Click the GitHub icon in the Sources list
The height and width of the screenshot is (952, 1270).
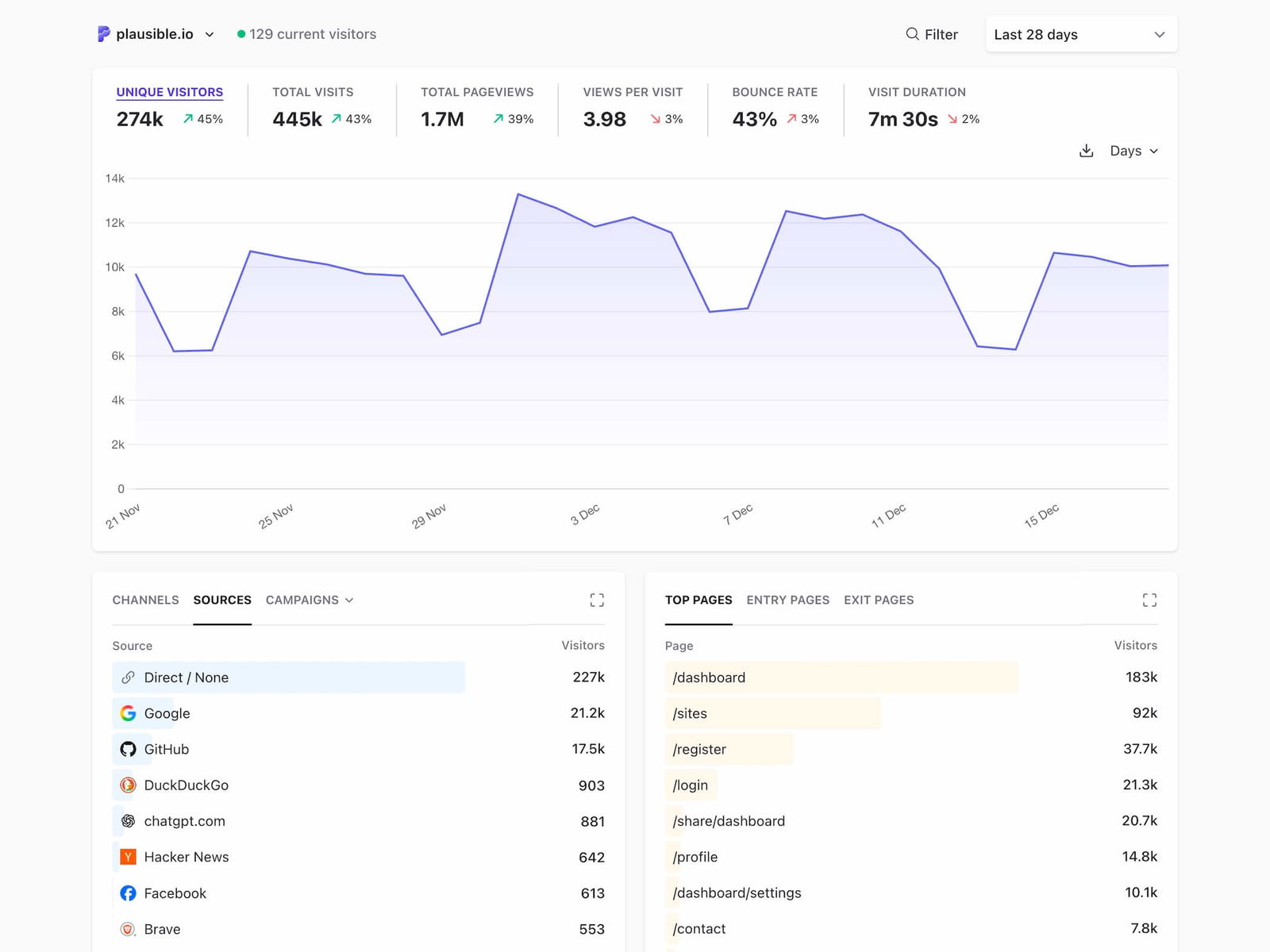coord(128,749)
